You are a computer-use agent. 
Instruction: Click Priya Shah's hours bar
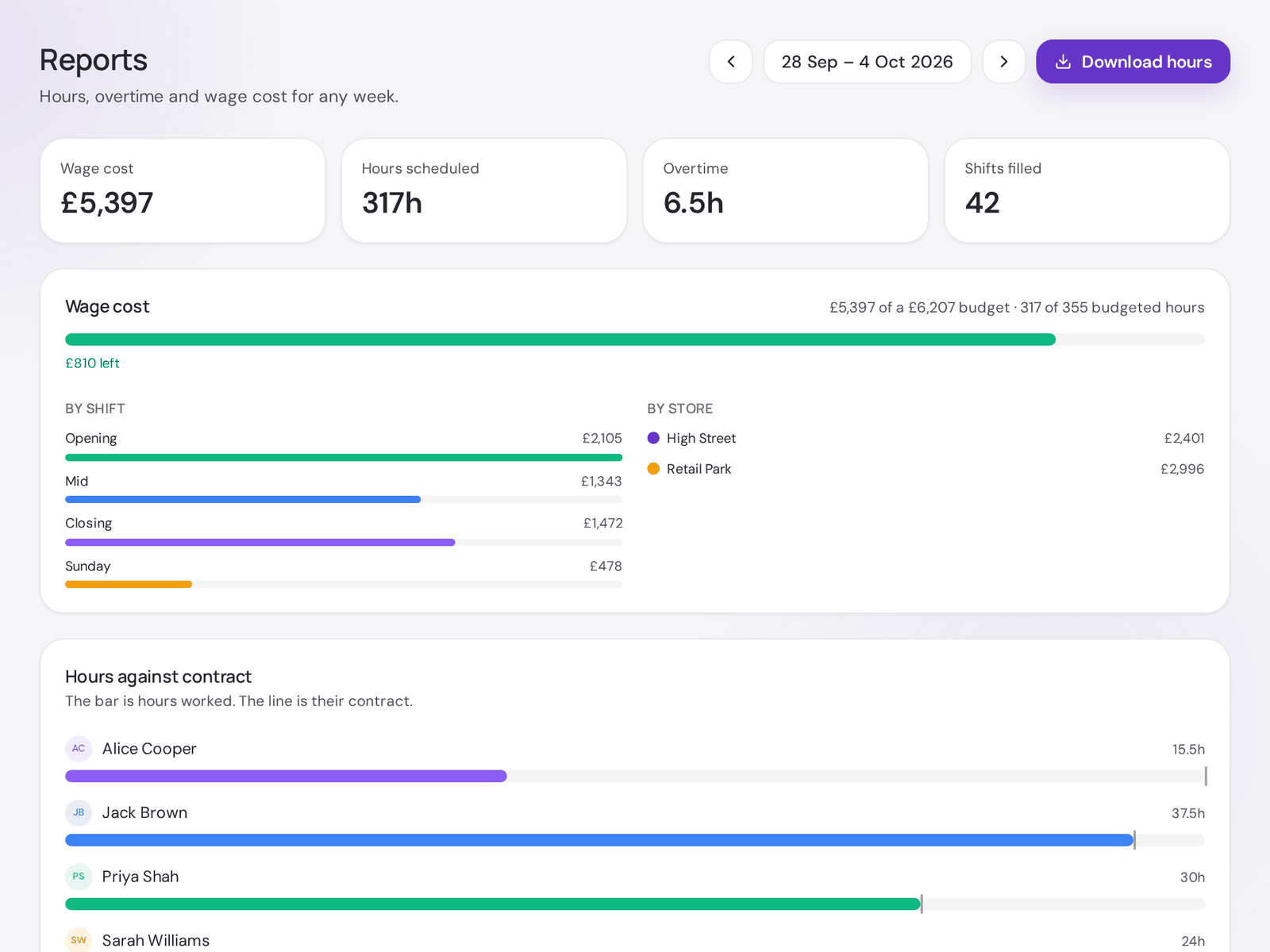(634, 904)
